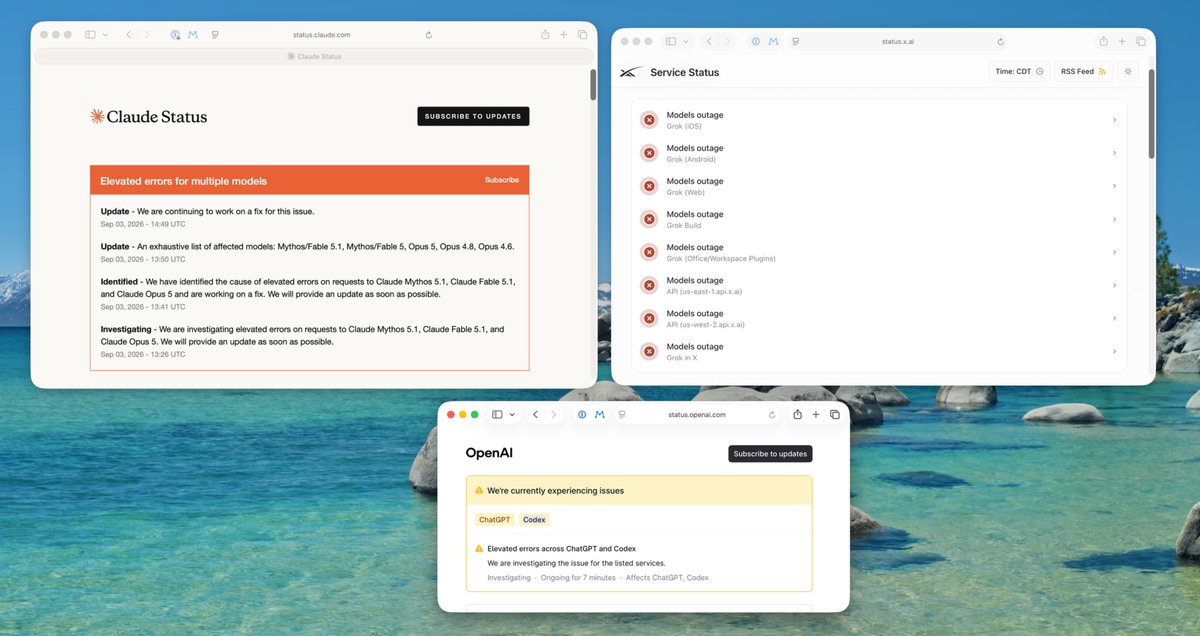Reload the status.claude.com page
Viewport: 1200px width, 636px height.
click(429, 34)
